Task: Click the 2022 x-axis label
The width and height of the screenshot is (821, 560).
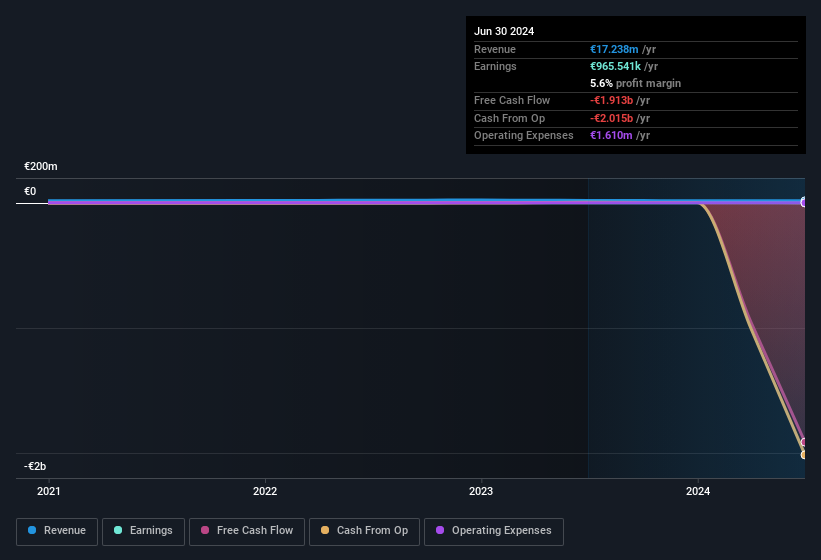Action: [265, 491]
